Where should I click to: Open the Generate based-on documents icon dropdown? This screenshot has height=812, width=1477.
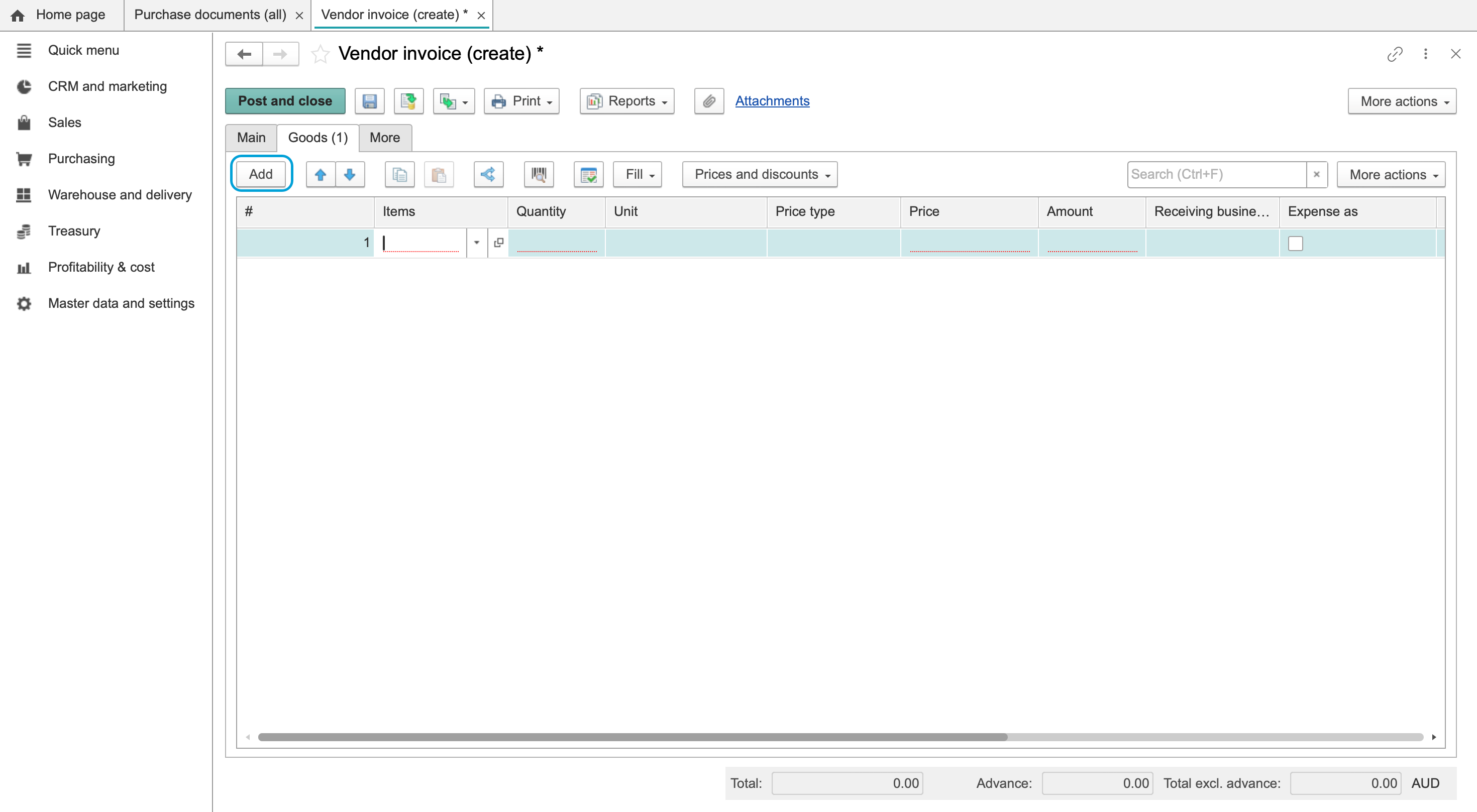[454, 101]
